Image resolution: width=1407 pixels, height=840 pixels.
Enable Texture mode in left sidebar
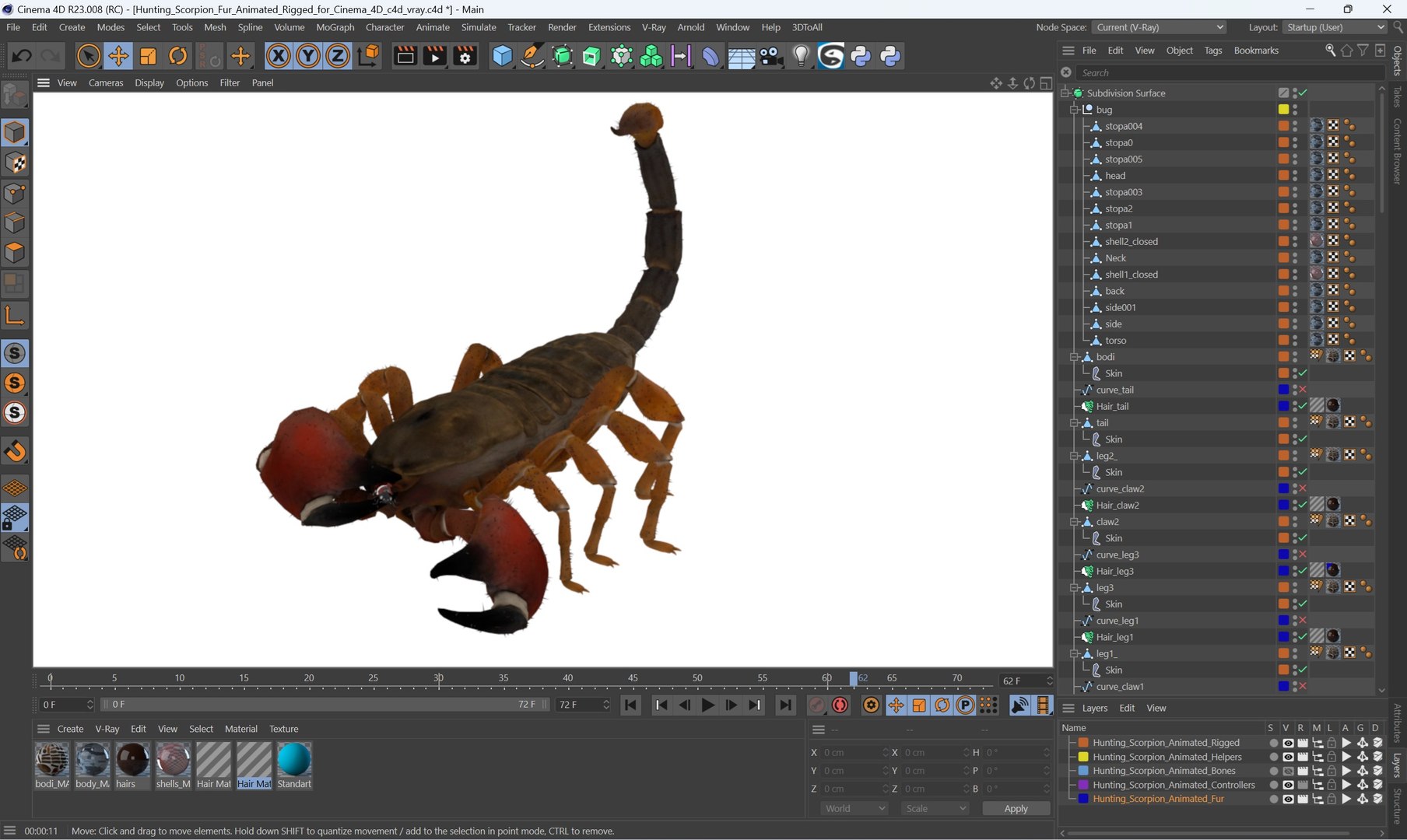tap(15, 163)
